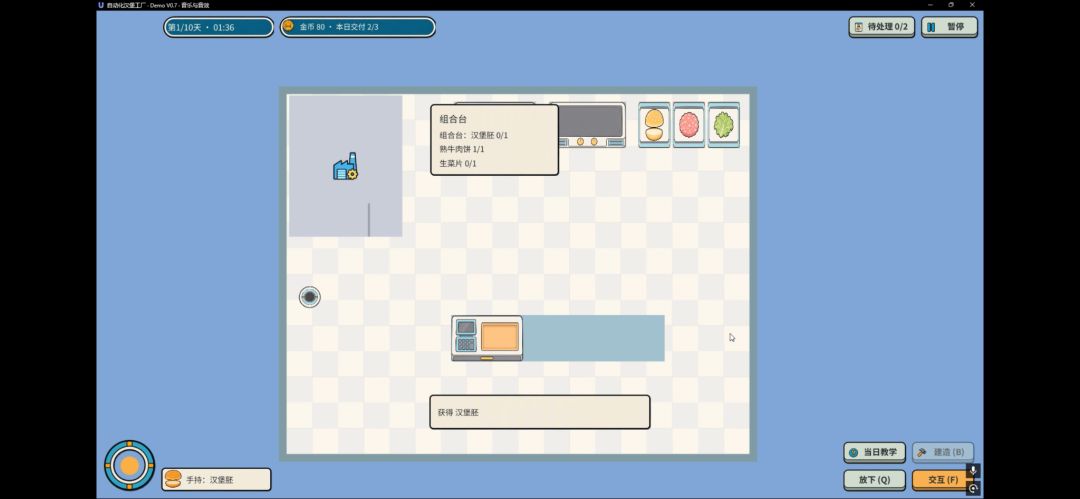Screen dimensions: 1080x499
Task: Click the 金币 80 · 本日交付 2/3 status
Action: 357,28
